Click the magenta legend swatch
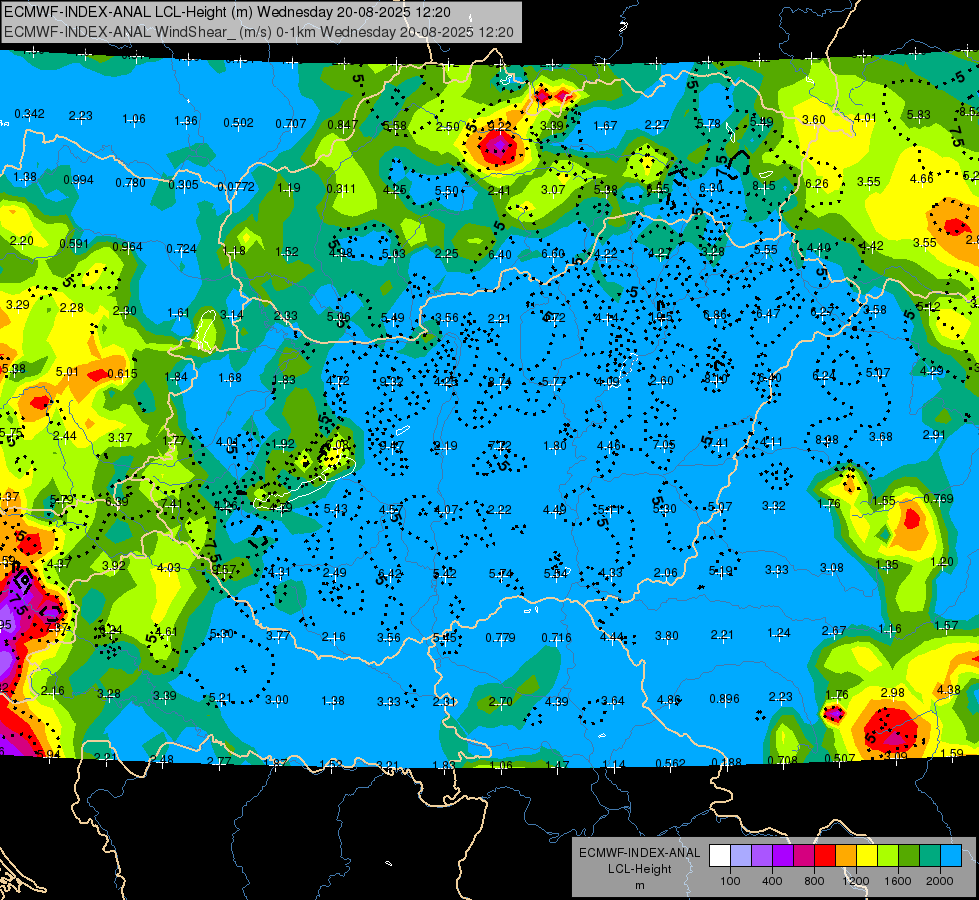 (x=804, y=856)
